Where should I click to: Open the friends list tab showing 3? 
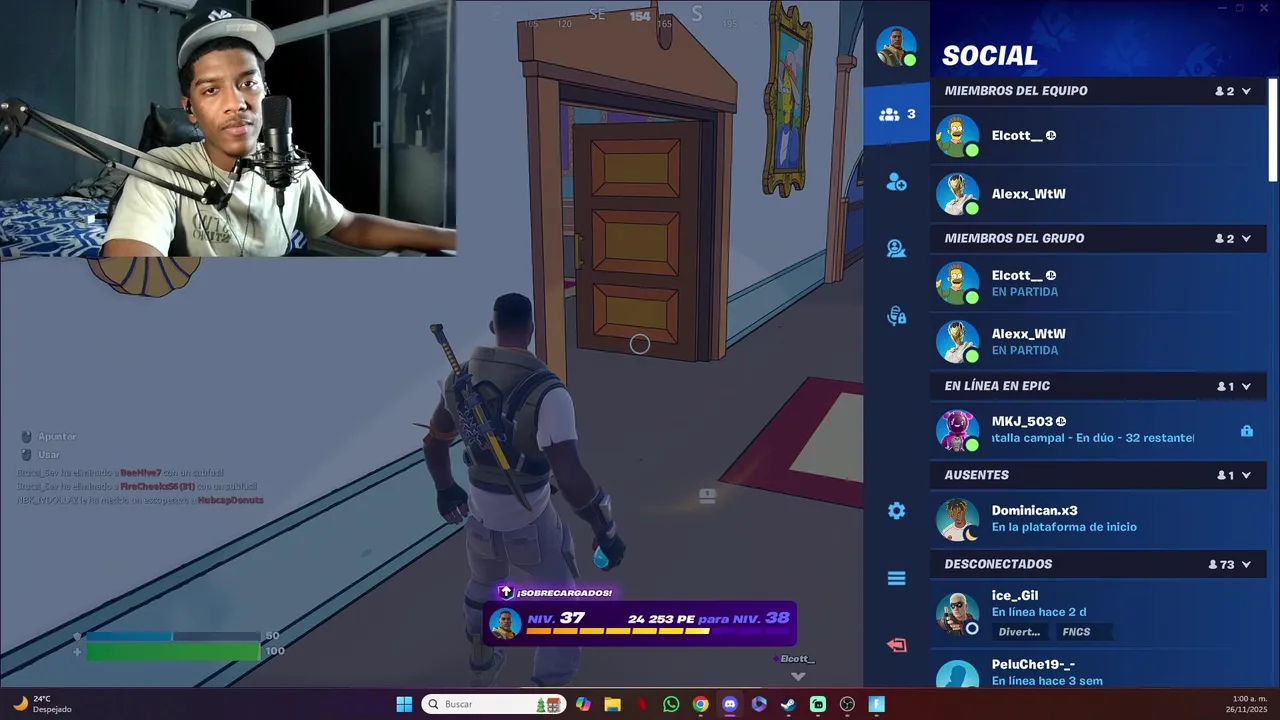(897, 114)
